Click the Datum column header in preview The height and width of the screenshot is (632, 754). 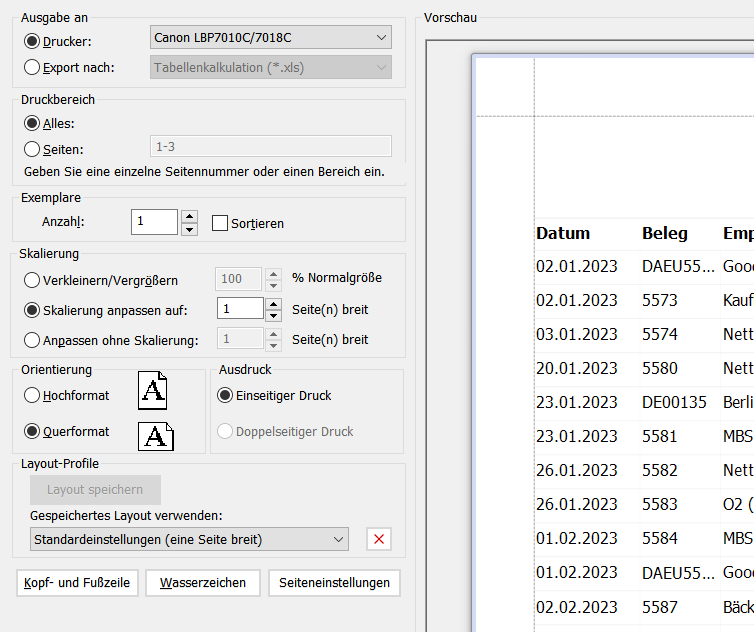tap(563, 233)
